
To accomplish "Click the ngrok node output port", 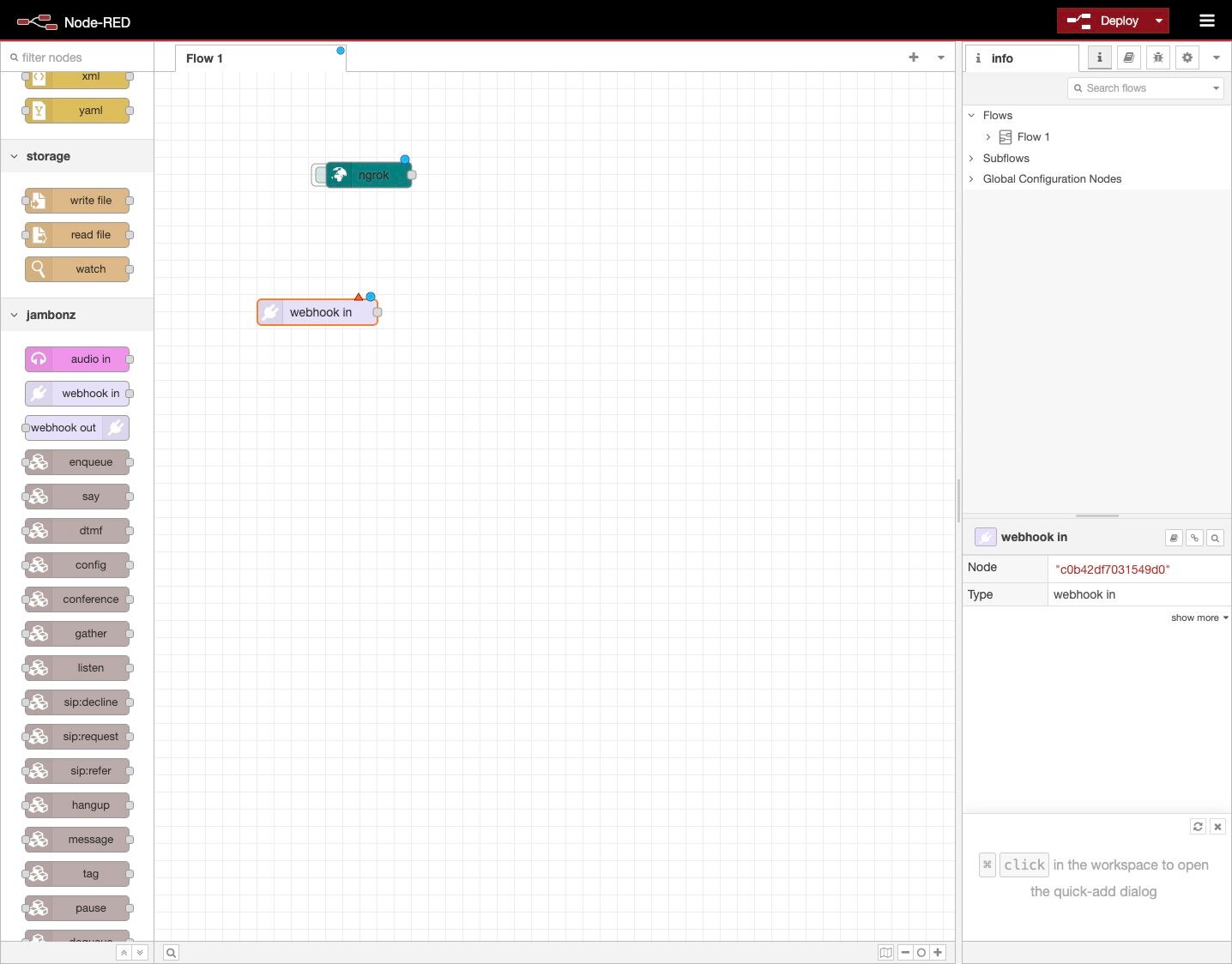I will point(412,175).
